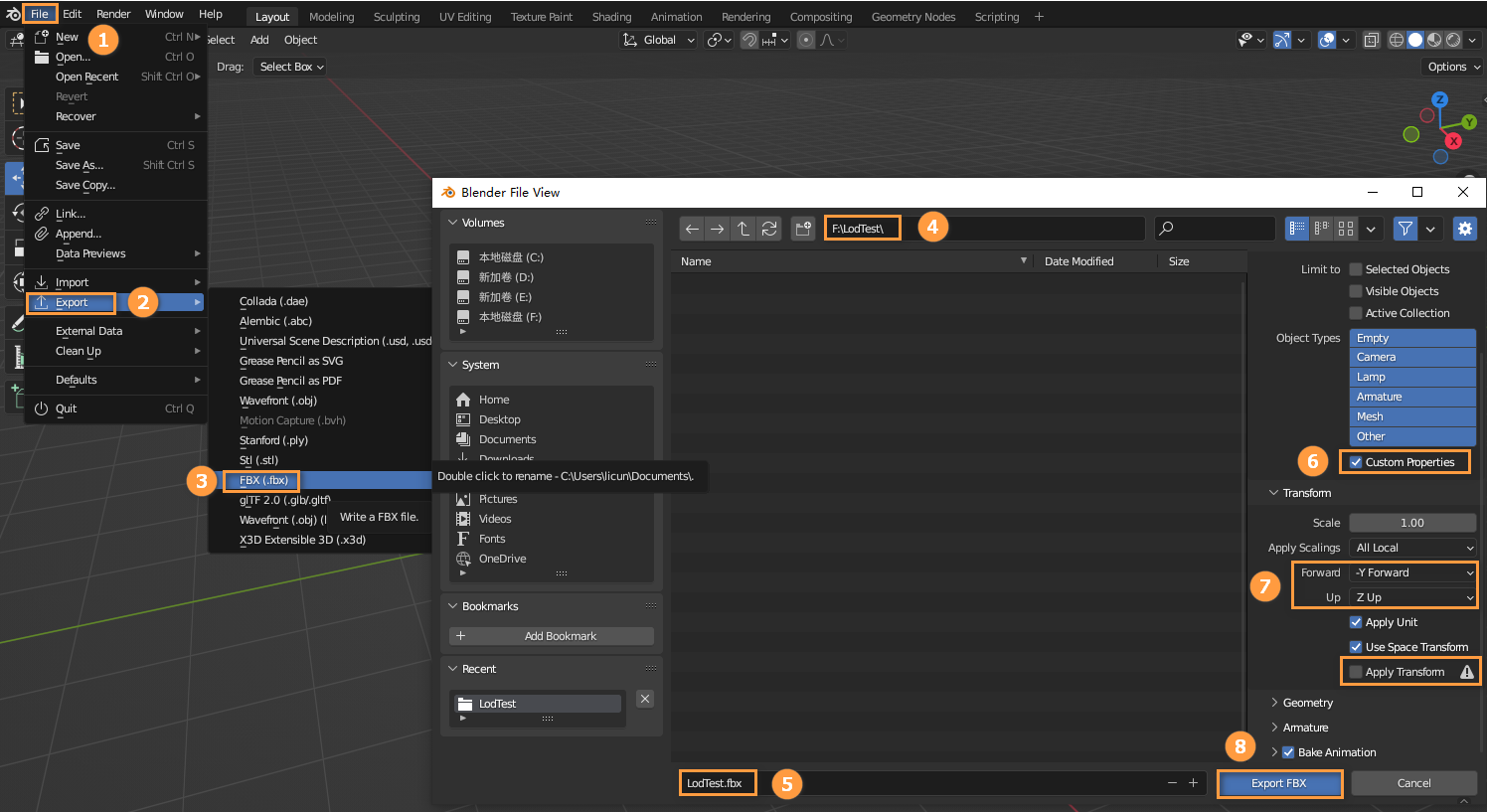Edit the F:\LodTest\ path field
The height and width of the screenshot is (812, 1487).
(984, 229)
